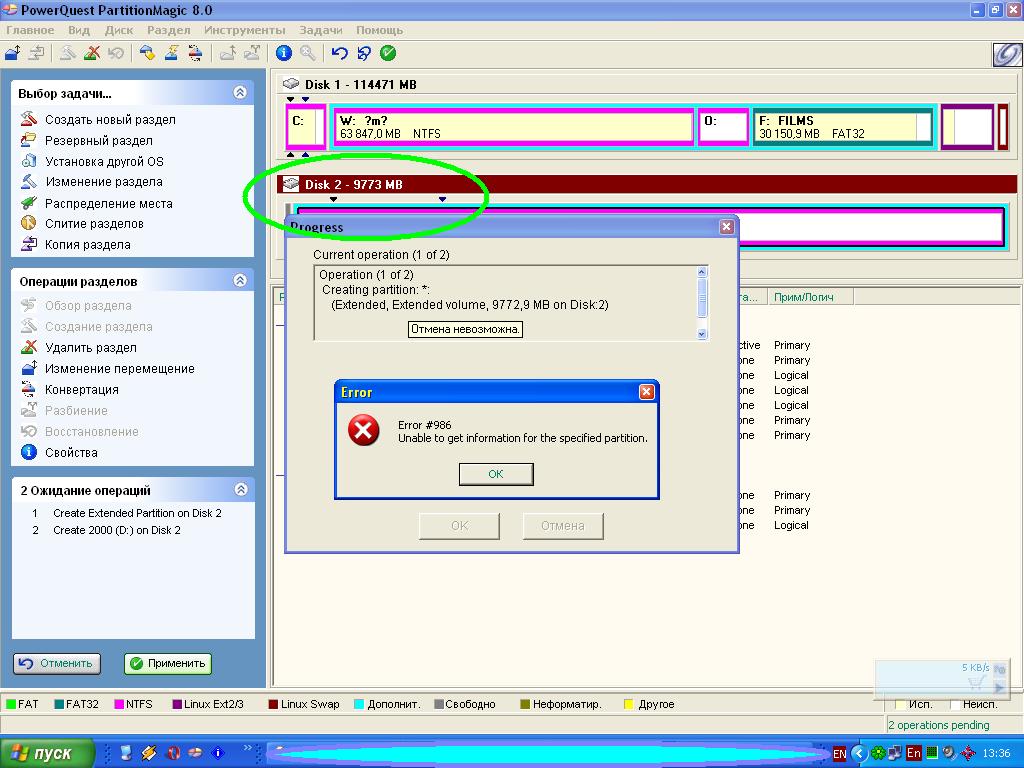Click the EN language indicator in taskbar
This screenshot has height=768, width=1024.
(x=839, y=754)
